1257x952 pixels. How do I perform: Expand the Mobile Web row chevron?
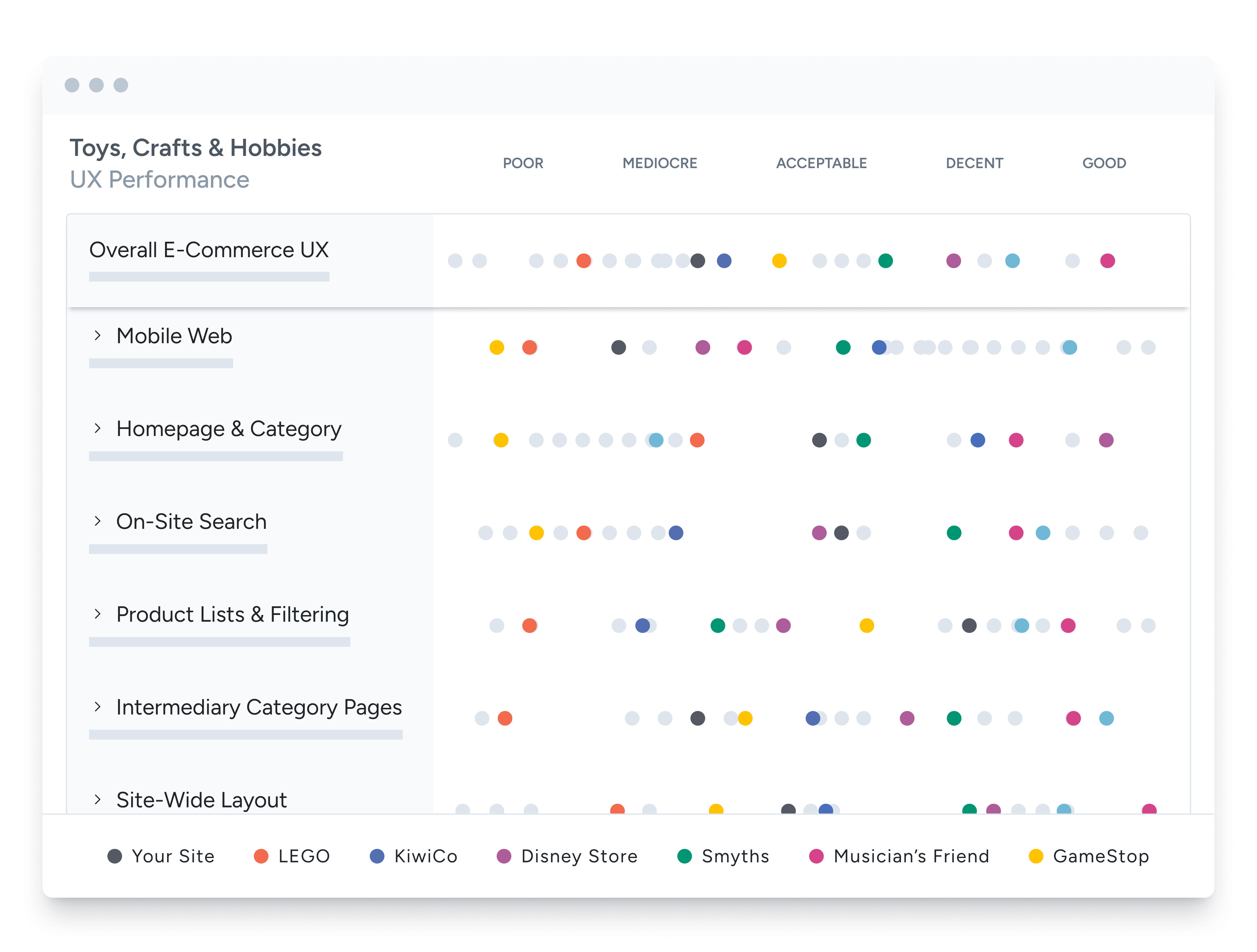click(x=98, y=336)
